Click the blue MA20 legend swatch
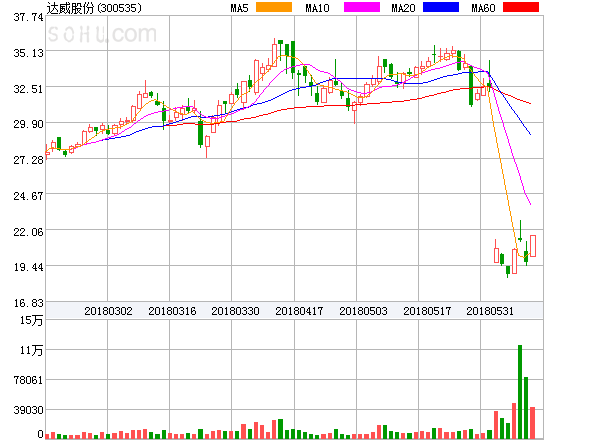 tap(441, 7)
